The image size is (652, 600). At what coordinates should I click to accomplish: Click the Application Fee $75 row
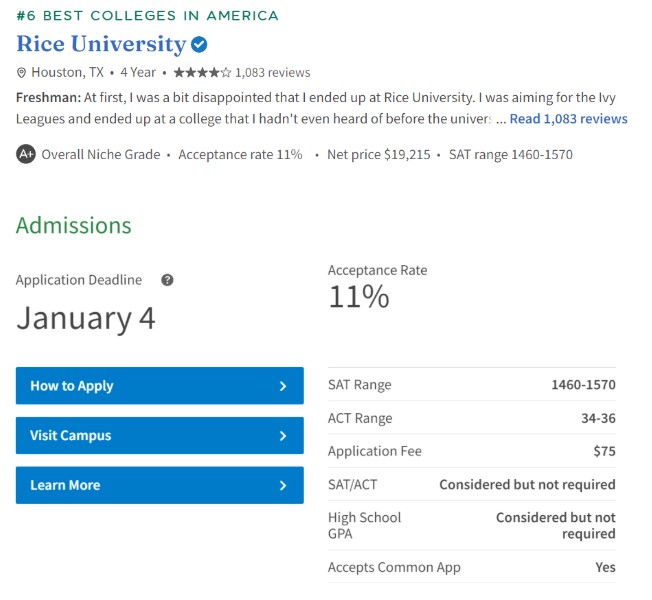(x=472, y=451)
